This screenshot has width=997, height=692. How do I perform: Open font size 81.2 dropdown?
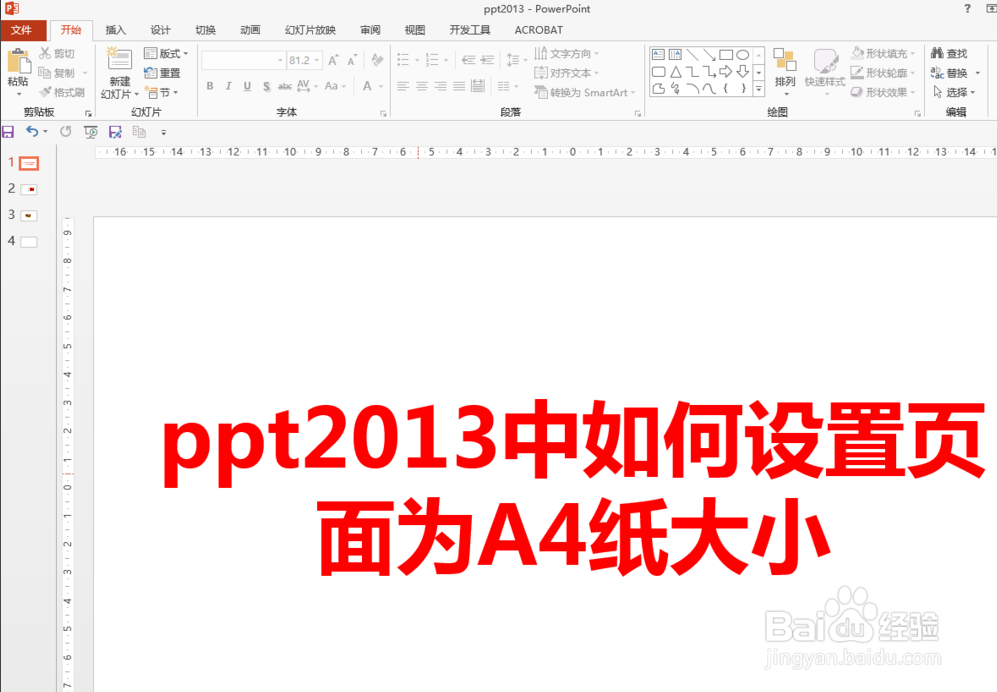coord(317,60)
